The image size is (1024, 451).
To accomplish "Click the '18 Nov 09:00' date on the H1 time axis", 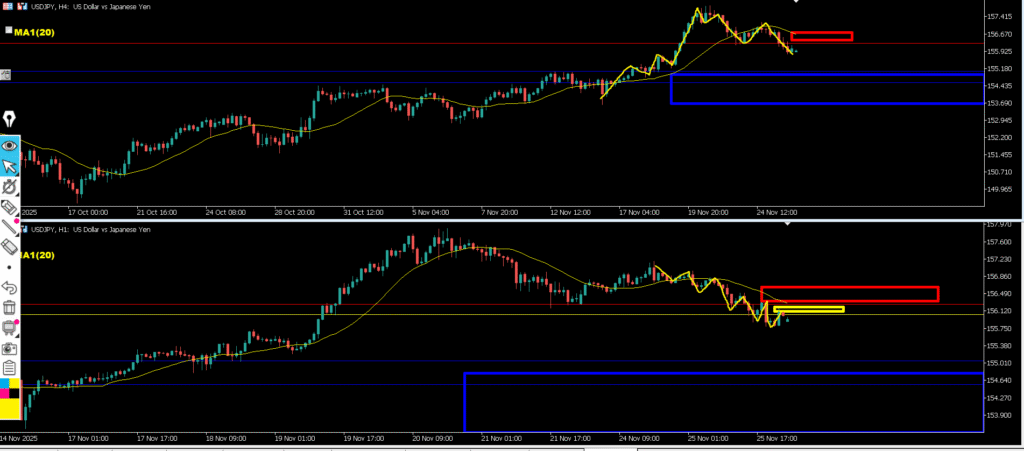I will (x=225, y=439).
